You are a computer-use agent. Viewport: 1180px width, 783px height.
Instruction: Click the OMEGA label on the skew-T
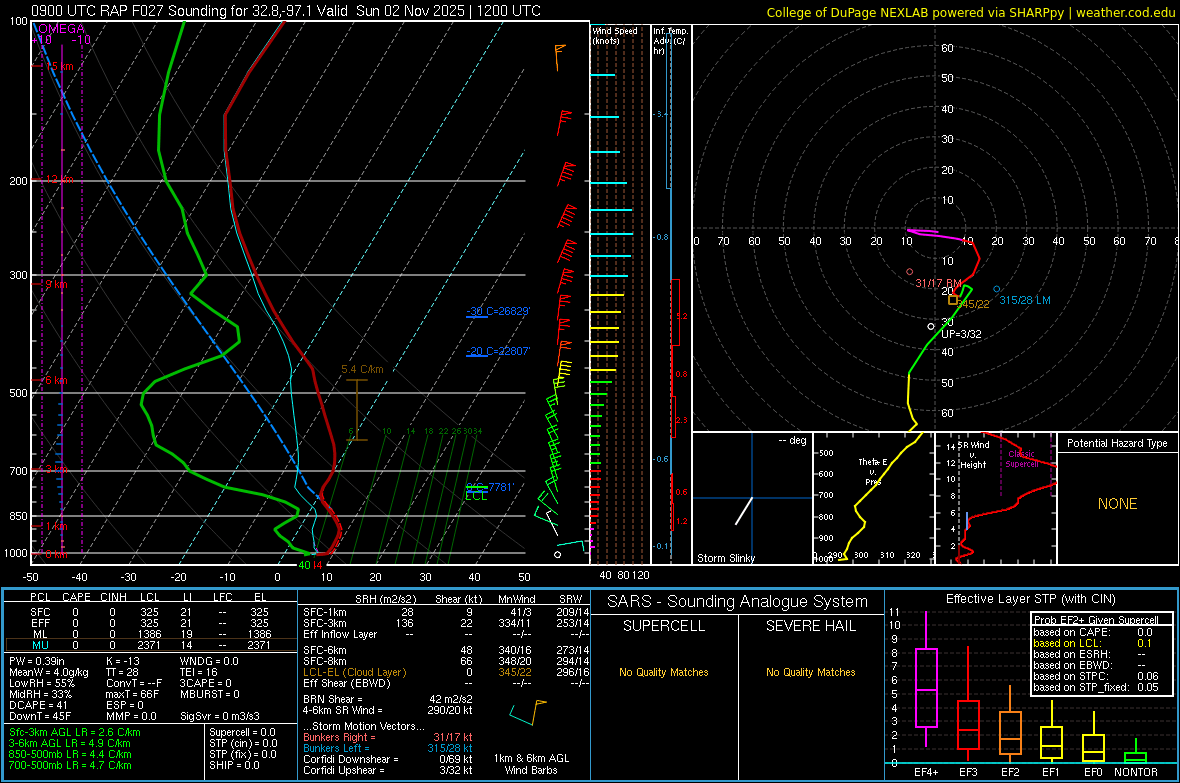[x=61, y=29]
